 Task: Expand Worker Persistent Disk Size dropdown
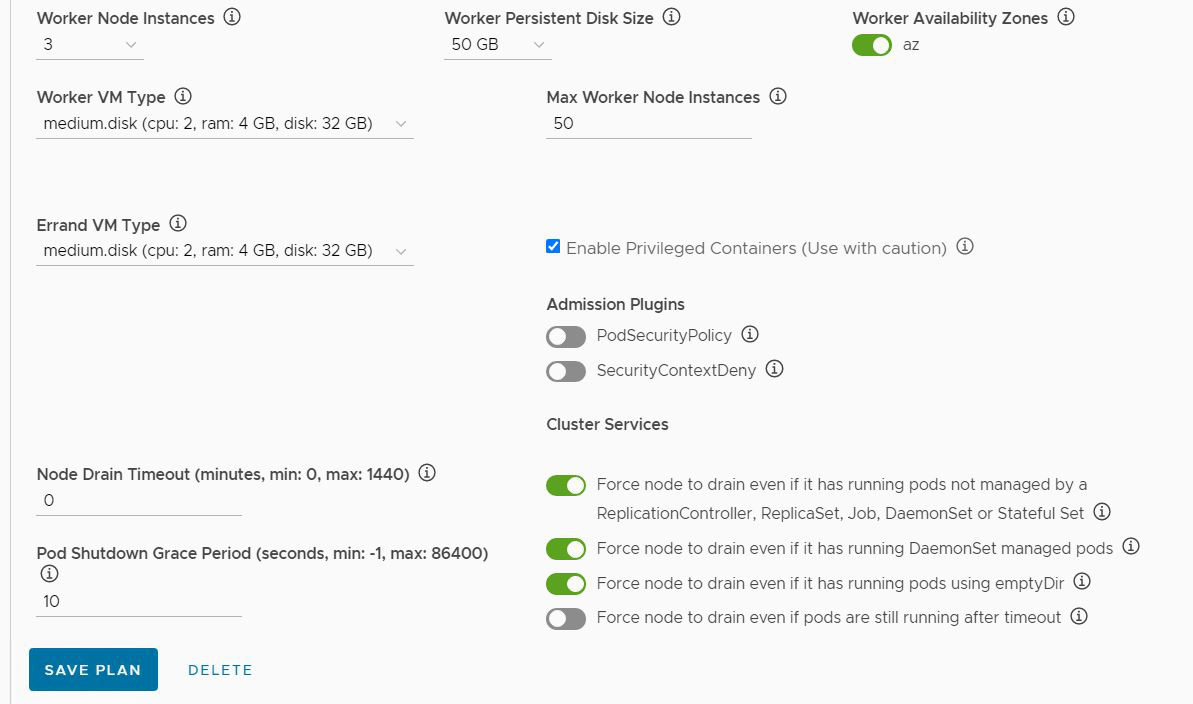(498, 45)
